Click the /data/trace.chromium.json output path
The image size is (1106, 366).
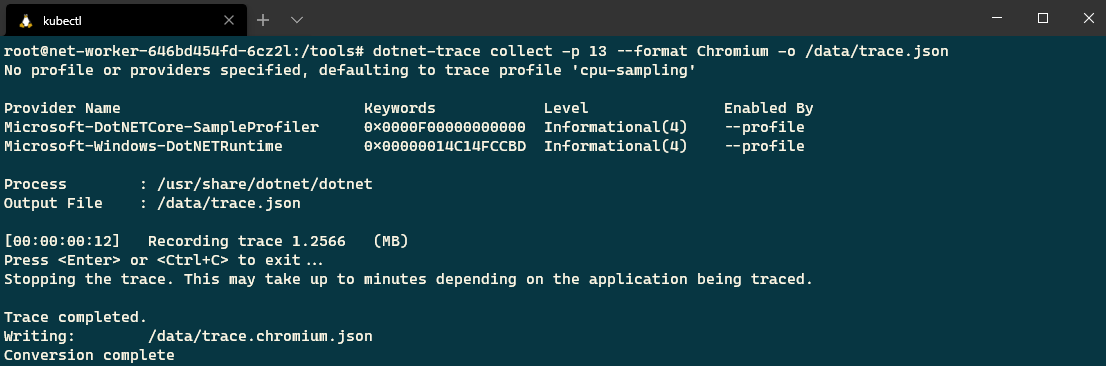click(260, 337)
